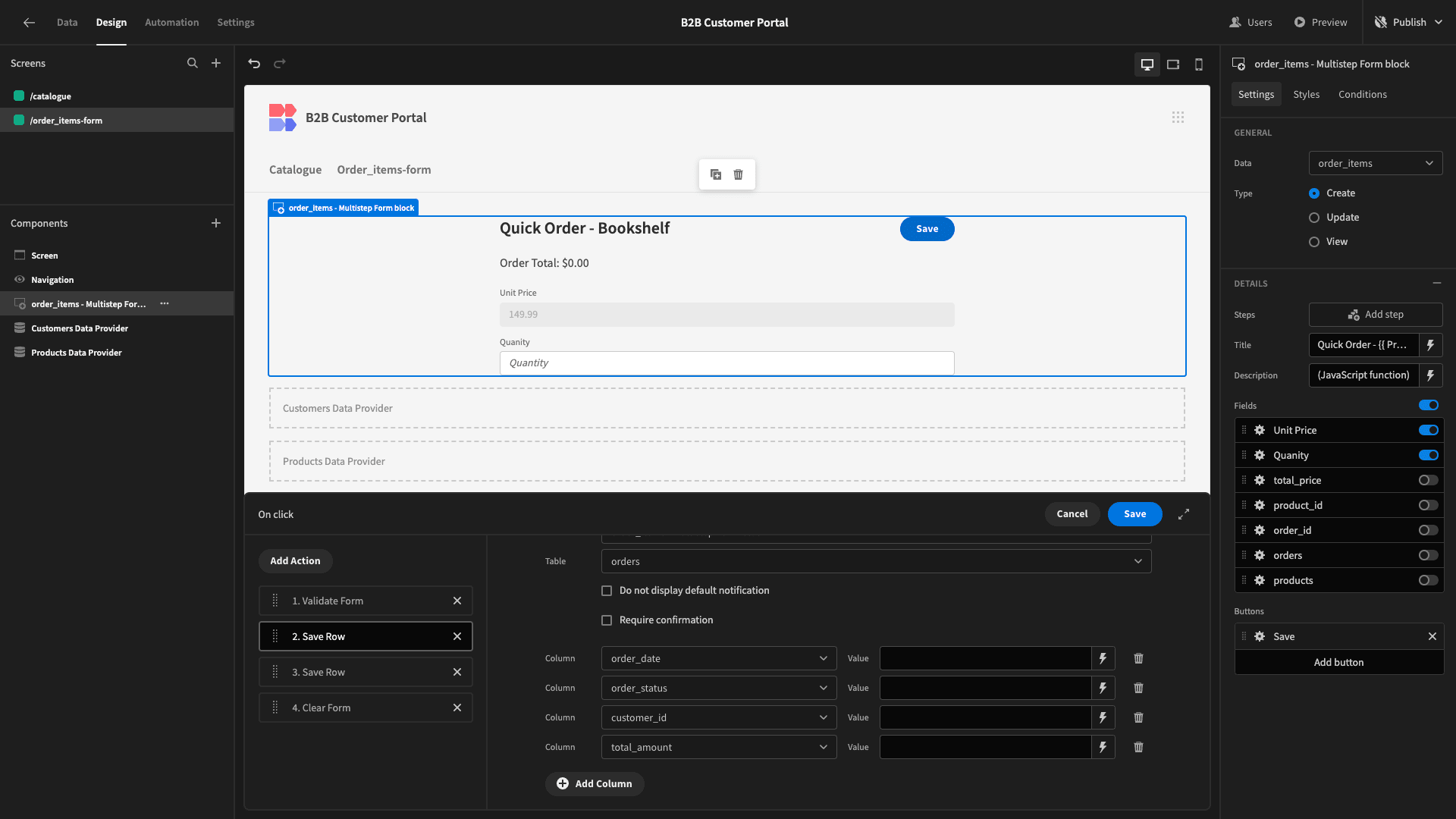Image resolution: width=1456 pixels, height=819 pixels.
Task: Expand the On click drawer fullscreen
Action: coord(1184,514)
